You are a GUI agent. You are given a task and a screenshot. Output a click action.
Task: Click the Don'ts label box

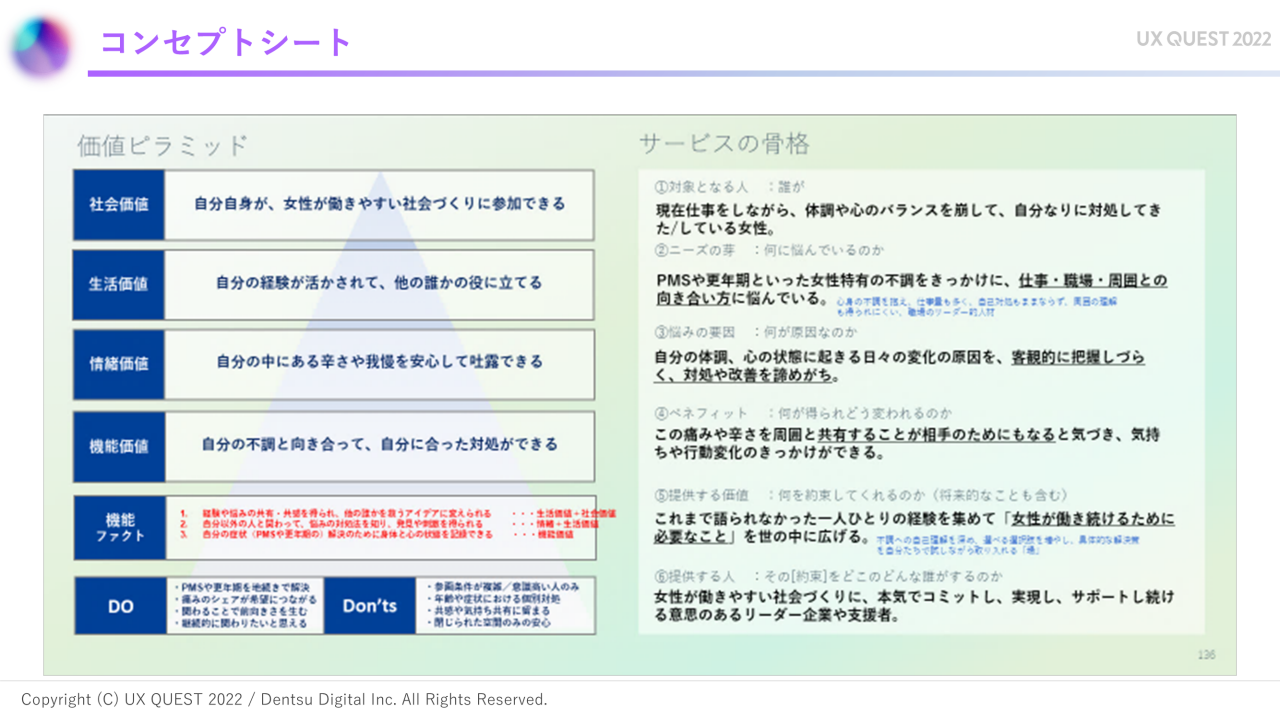(x=370, y=606)
